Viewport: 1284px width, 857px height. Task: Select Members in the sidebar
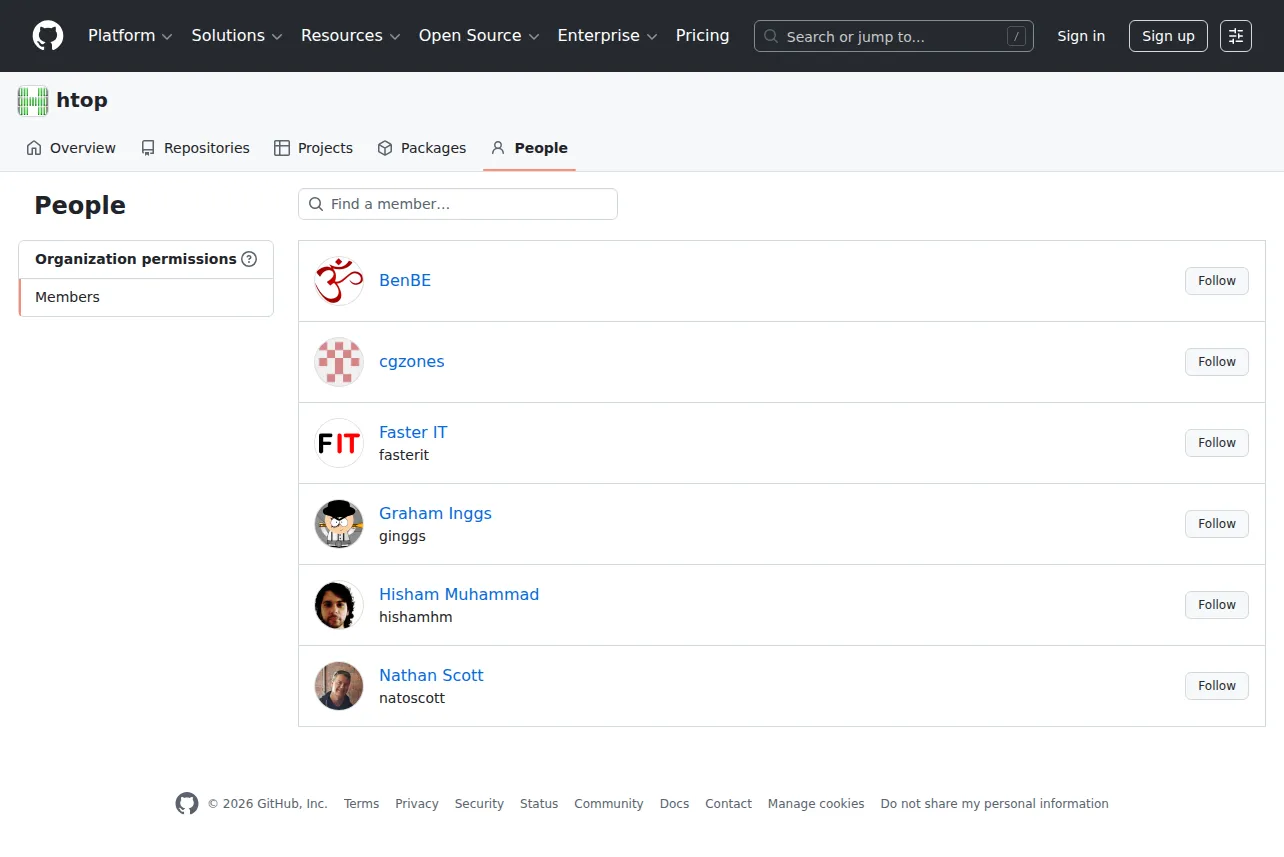(x=146, y=297)
